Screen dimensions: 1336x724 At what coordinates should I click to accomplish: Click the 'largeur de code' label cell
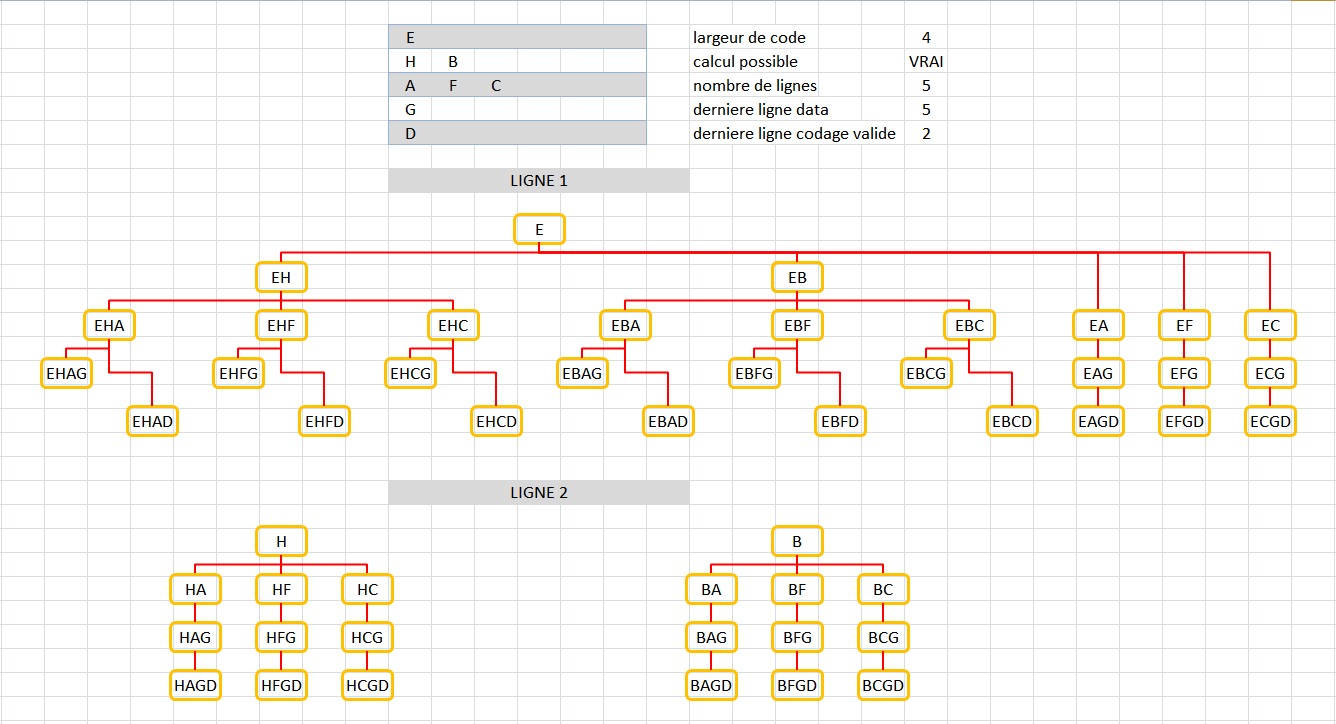tap(749, 37)
